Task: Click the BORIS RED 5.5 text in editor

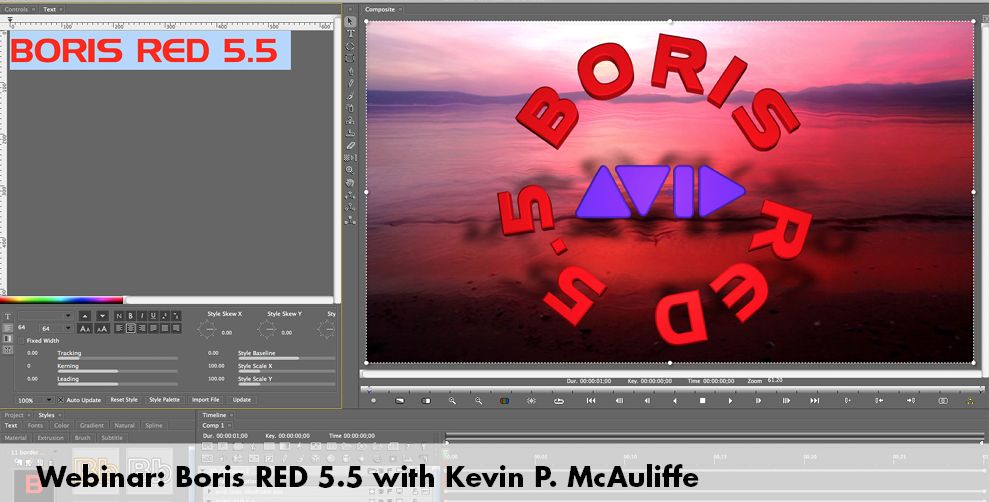Action: point(144,52)
